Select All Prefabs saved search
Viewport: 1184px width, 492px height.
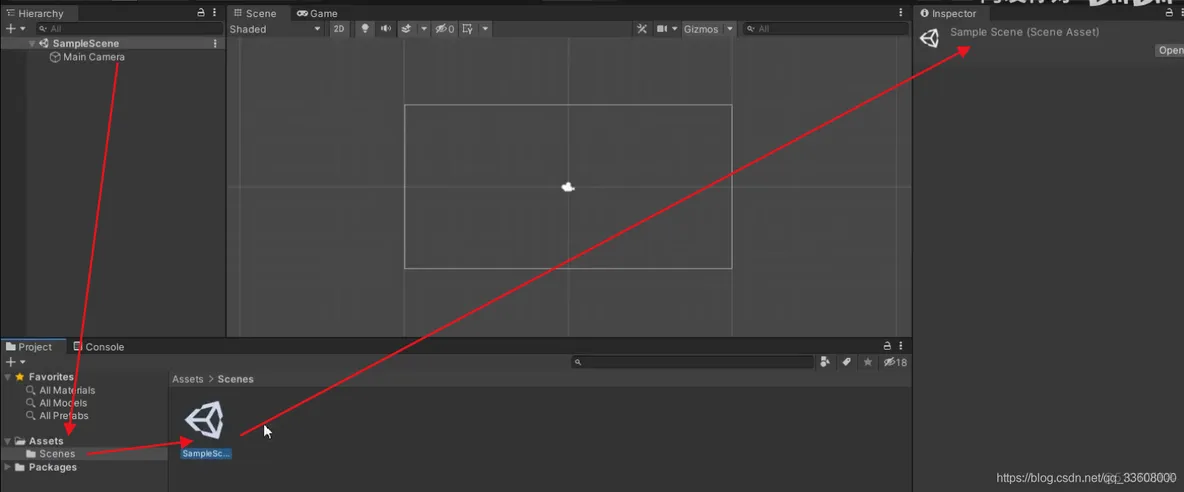pyautogui.click(x=63, y=416)
